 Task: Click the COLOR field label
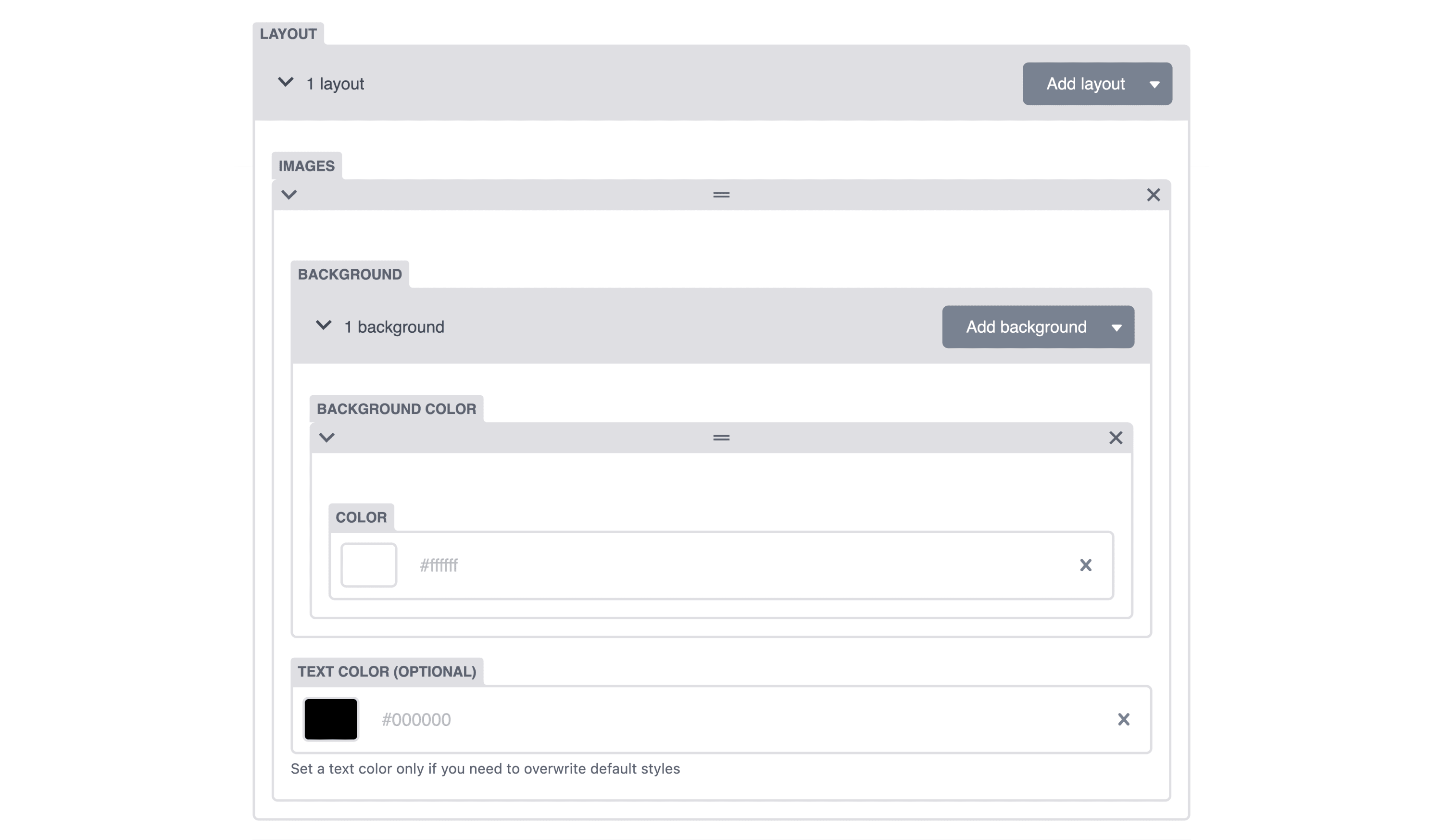click(x=361, y=517)
